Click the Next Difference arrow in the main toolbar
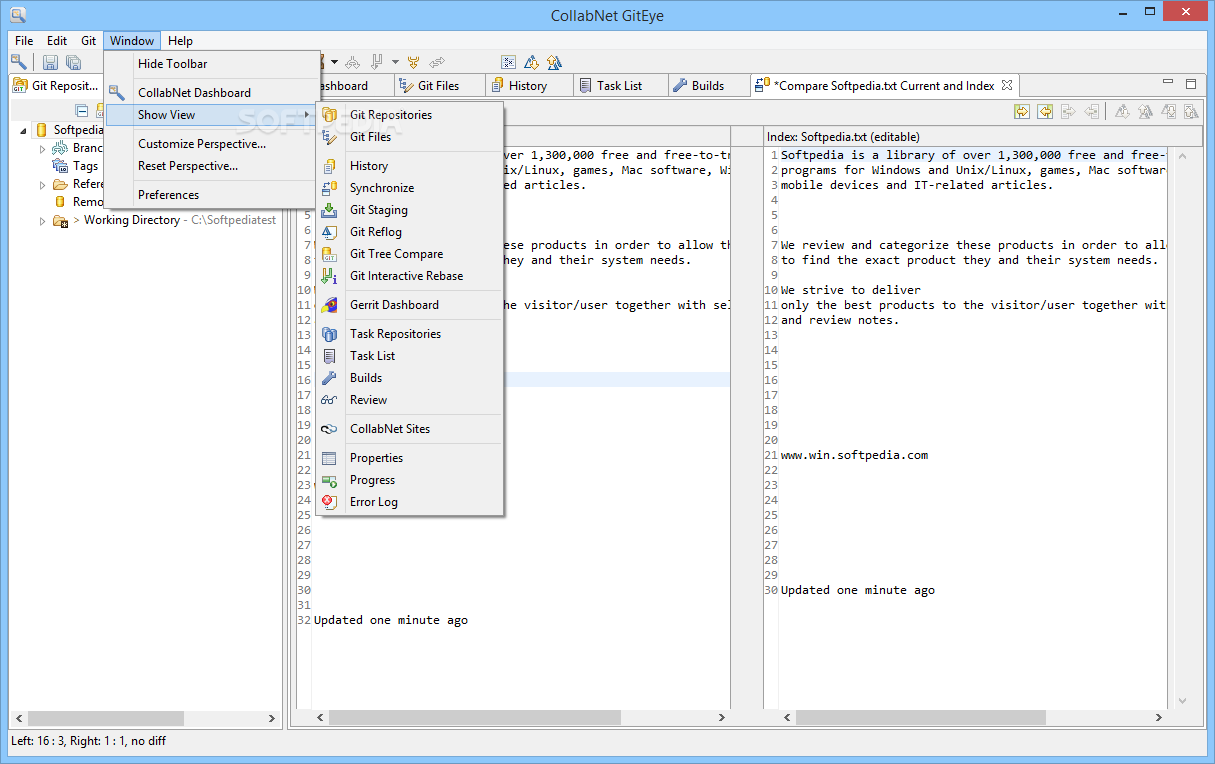The width and height of the screenshot is (1215, 764). [x=531, y=62]
